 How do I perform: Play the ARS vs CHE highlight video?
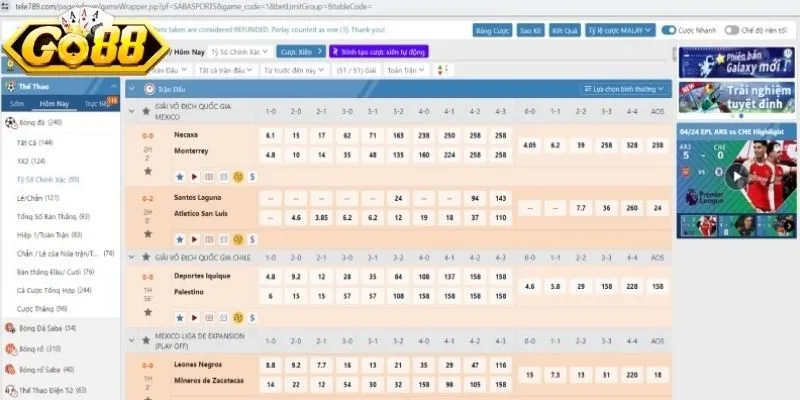tap(737, 176)
